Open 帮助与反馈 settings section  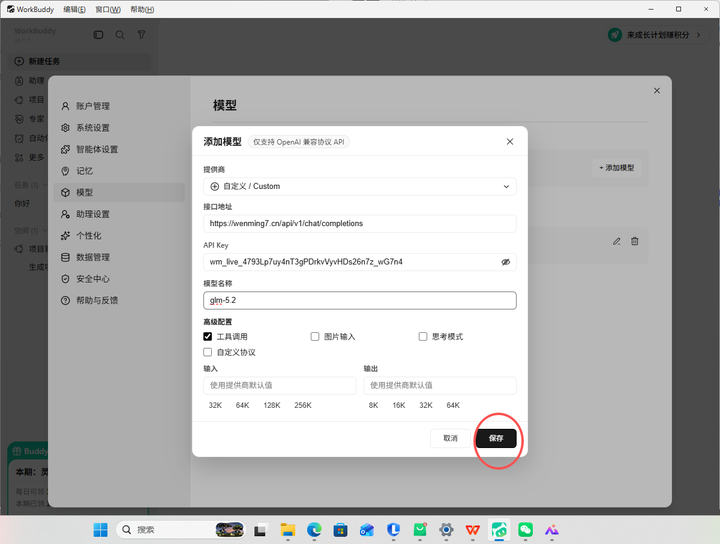tap(119, 300)
